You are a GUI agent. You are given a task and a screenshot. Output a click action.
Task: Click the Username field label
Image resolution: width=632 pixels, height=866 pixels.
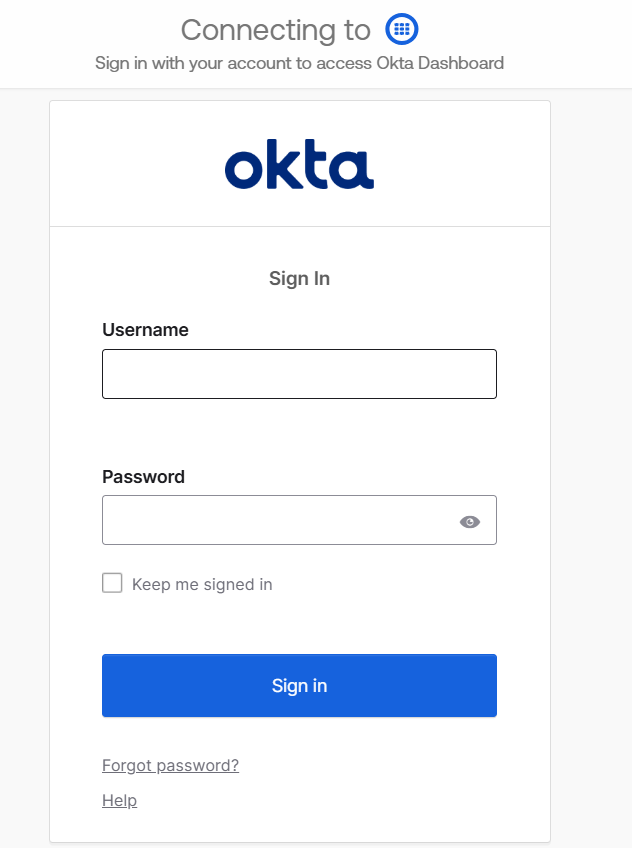click(145, 330)
